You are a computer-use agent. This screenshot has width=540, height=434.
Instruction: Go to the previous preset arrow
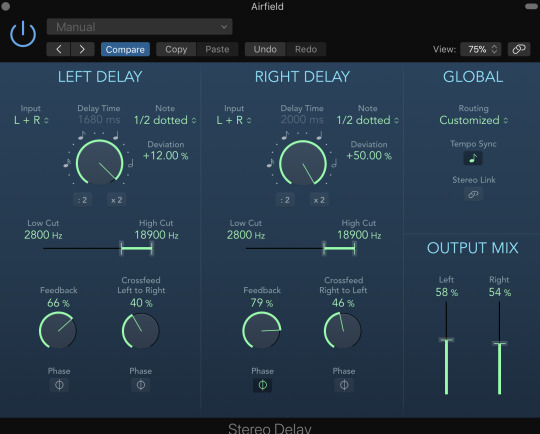coord(59,49)
